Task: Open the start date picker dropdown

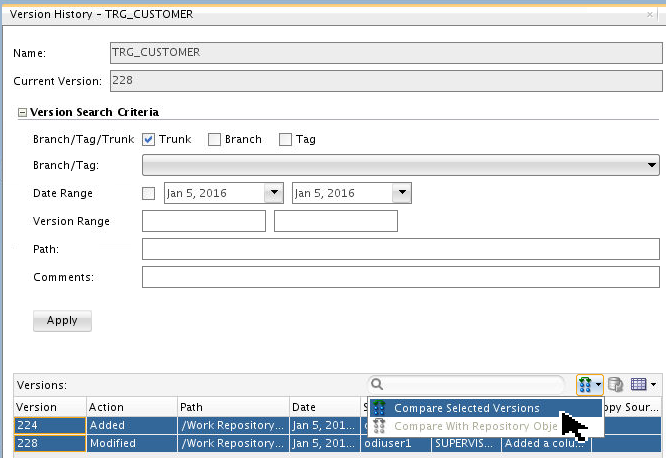Action: pos(274,193)
